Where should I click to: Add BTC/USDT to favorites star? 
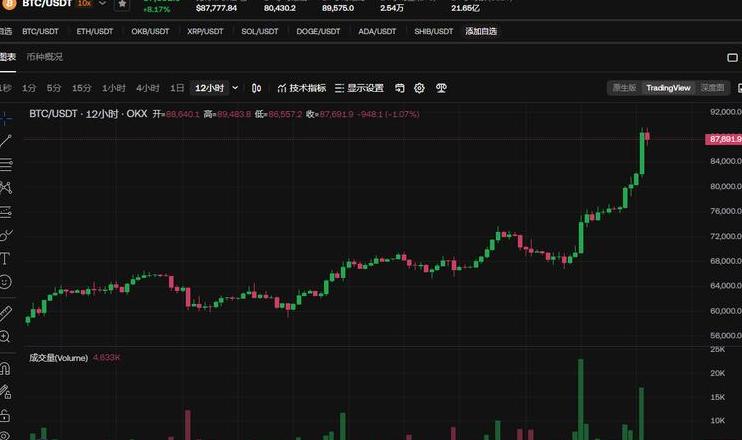122,4
